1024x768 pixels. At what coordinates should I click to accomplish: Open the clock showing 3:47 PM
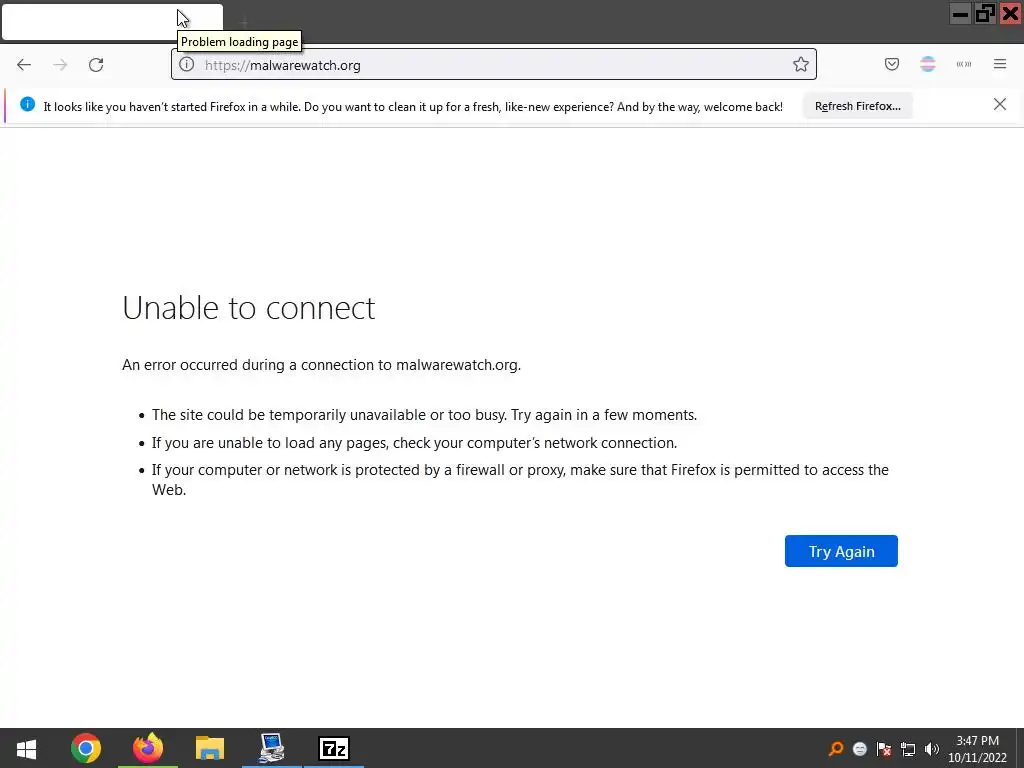pyautogui.click(x=978, y=749)
